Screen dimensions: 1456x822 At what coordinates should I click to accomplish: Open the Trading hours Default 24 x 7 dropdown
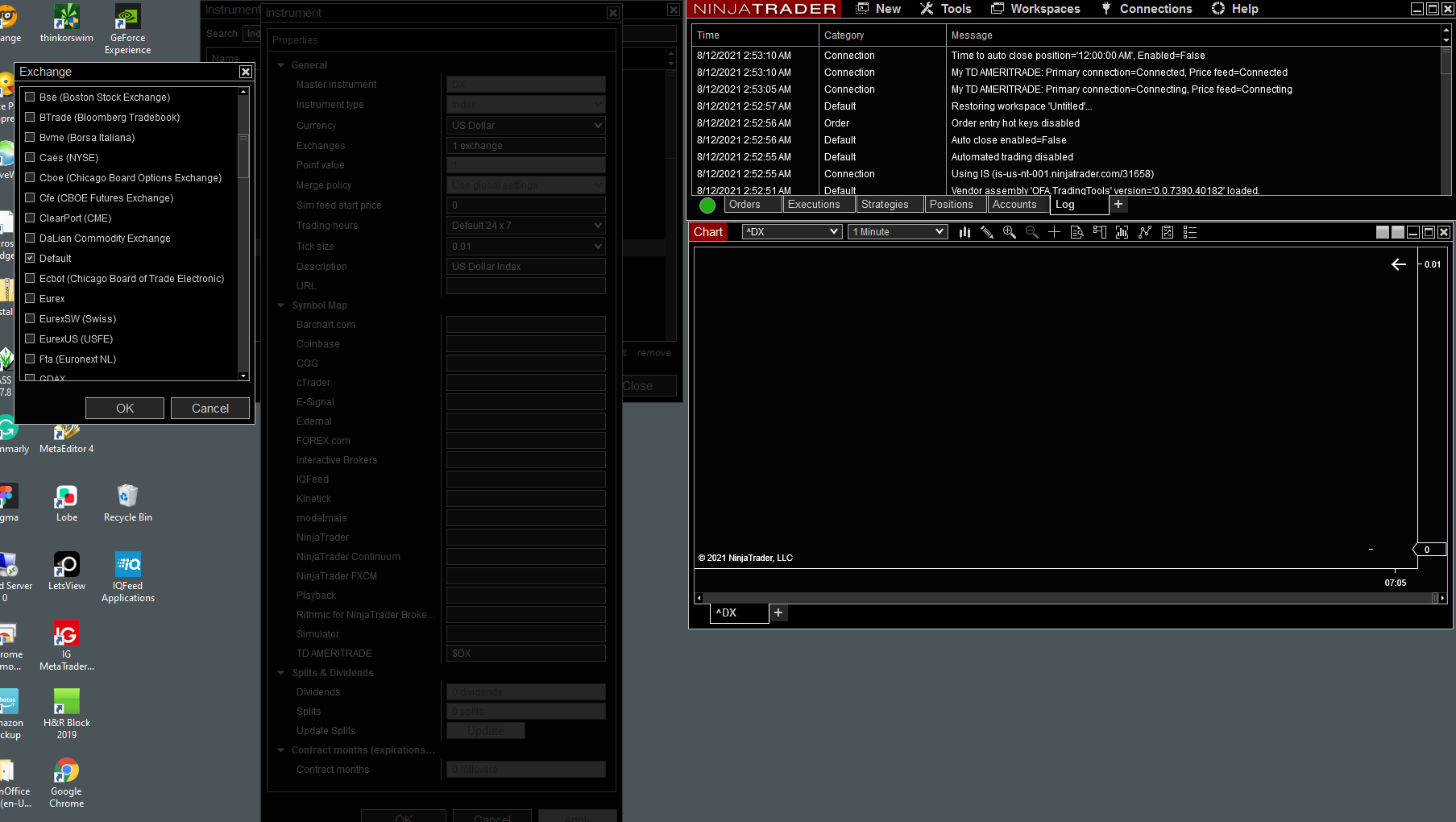[x=526, y=226]
